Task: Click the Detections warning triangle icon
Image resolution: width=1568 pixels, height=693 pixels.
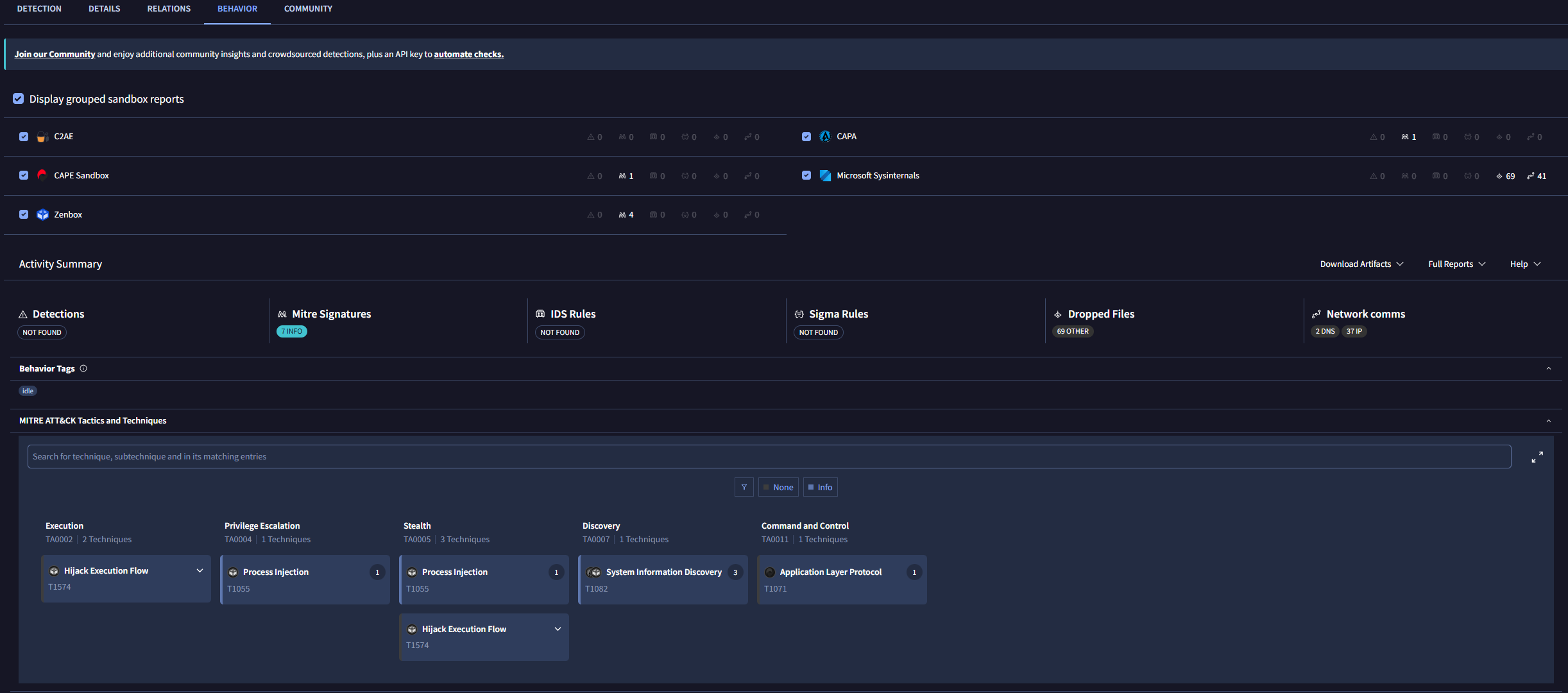Action: click(23, 314)
